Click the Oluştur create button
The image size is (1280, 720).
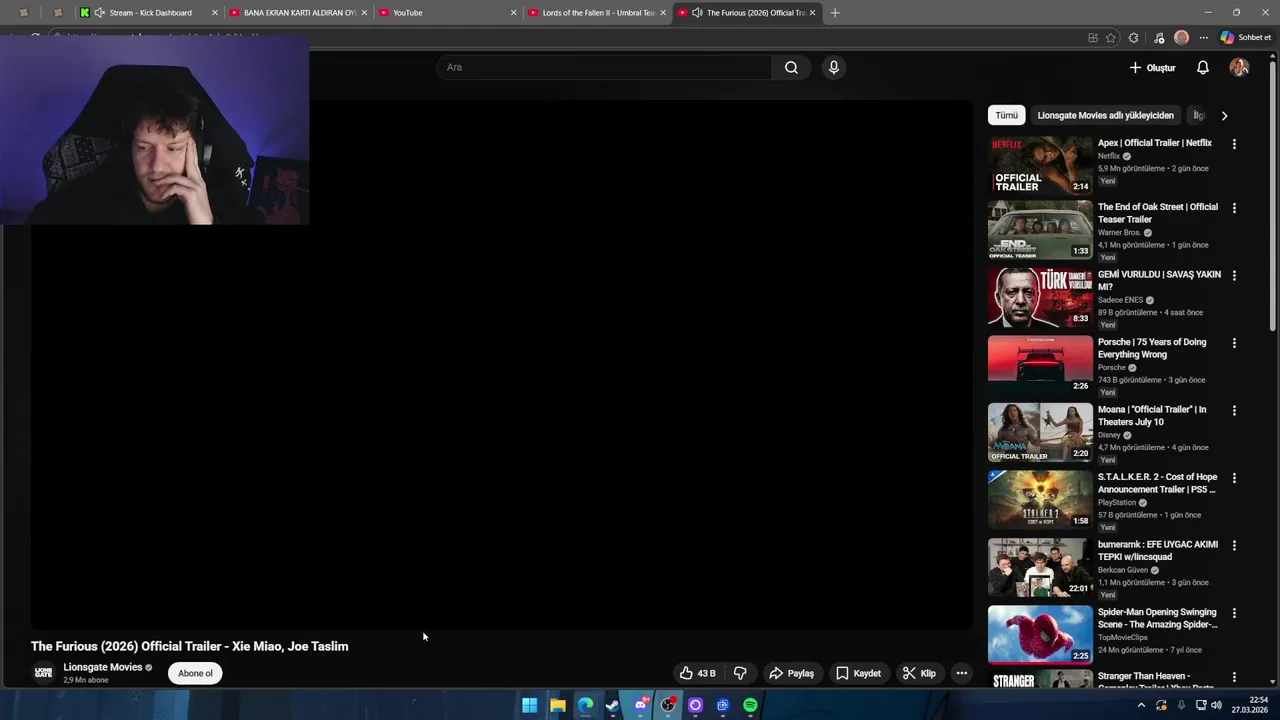click(x=1152, y=67)
